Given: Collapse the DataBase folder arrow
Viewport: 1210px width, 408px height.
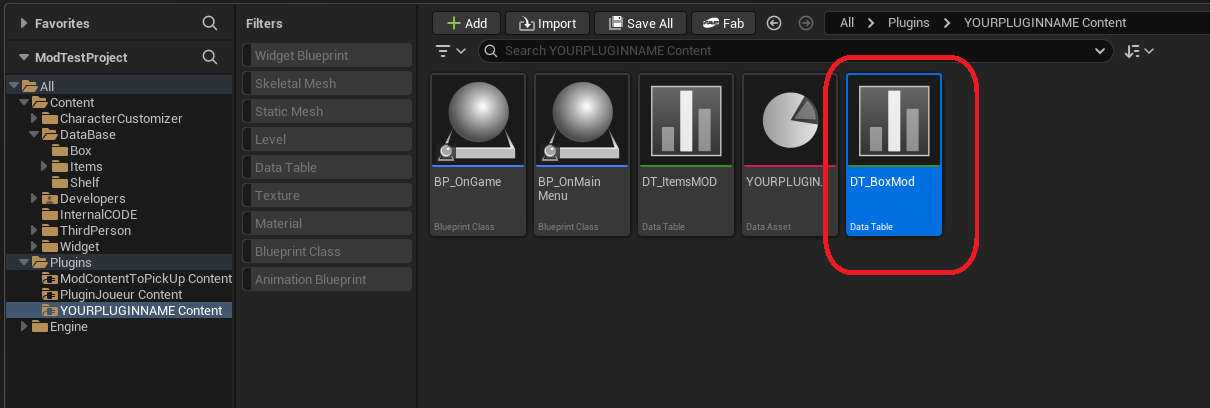Looking at the screenshot, I should pos(35,135).
